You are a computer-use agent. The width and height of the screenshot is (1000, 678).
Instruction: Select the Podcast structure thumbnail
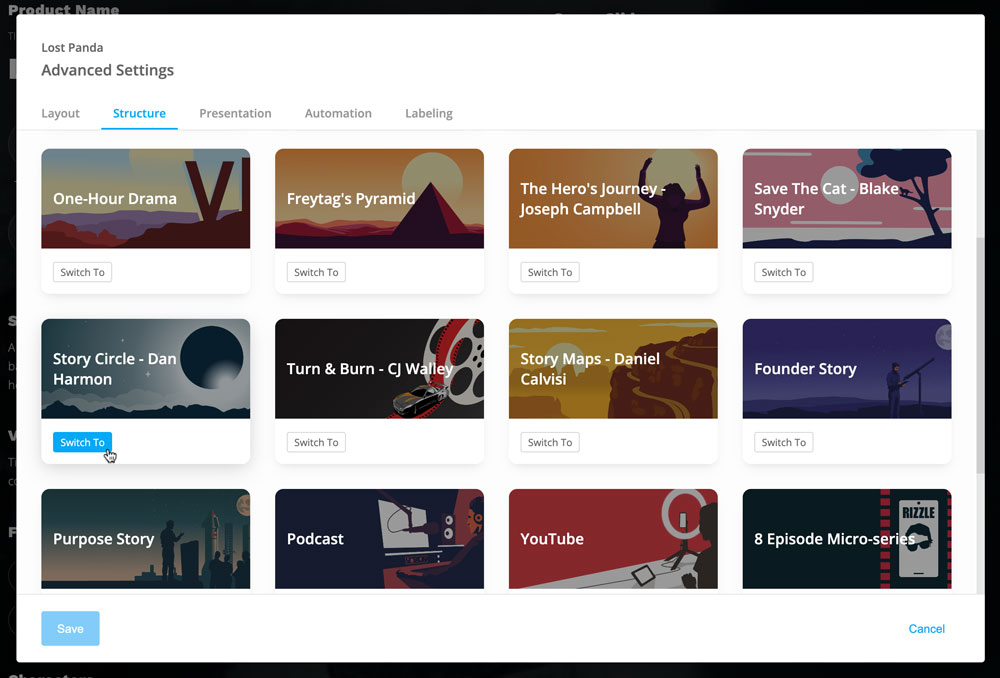click(x=379, y=539)
